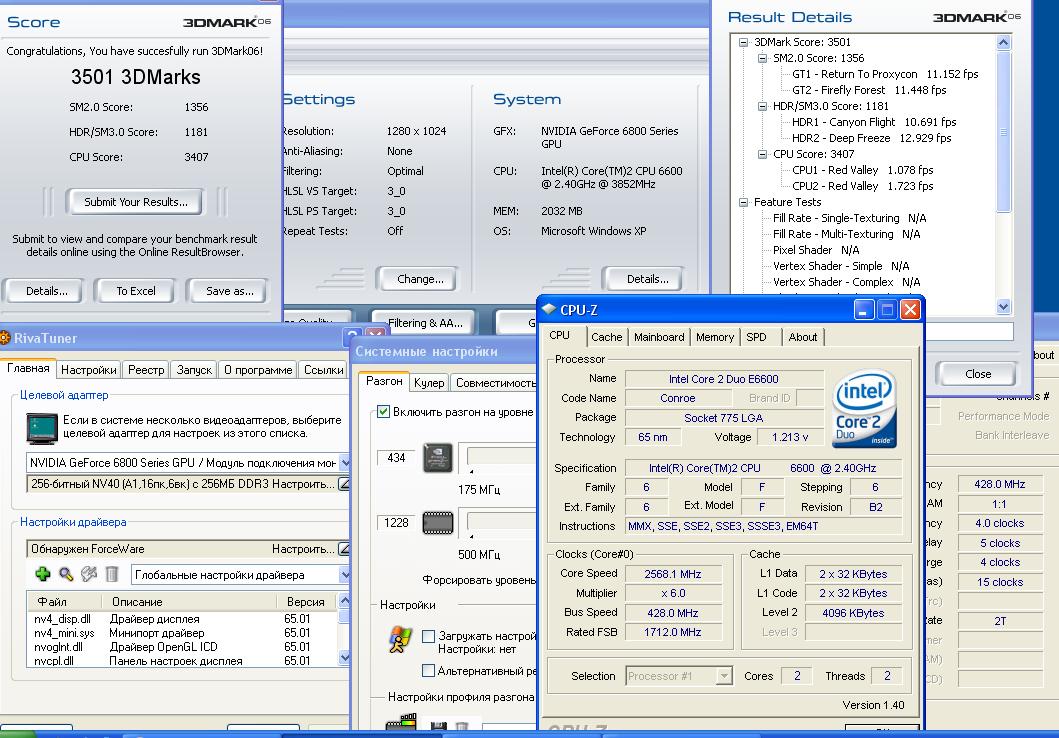Click the Close button in Result Details

click(977, 374)
